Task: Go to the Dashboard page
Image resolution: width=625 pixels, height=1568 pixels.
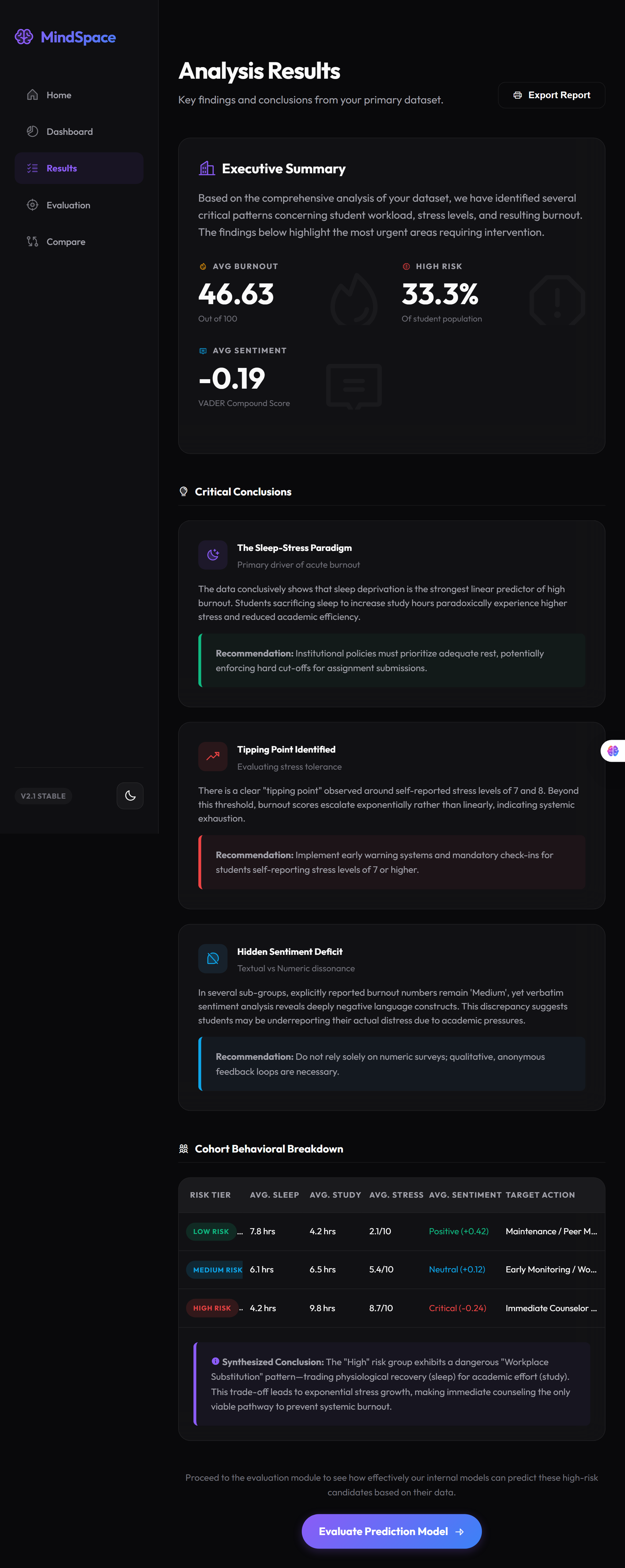Action: pyautogui.click(x=79, y=131)
